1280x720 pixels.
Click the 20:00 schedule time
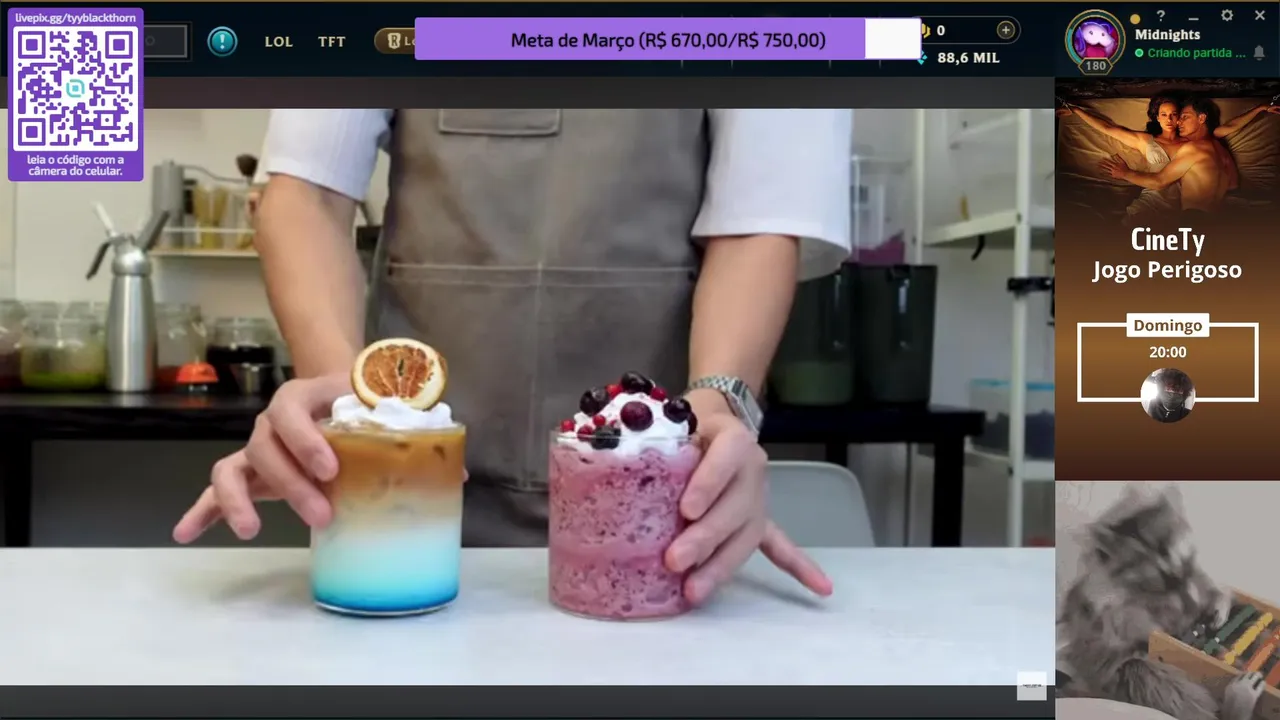[x=1167, y=352]
